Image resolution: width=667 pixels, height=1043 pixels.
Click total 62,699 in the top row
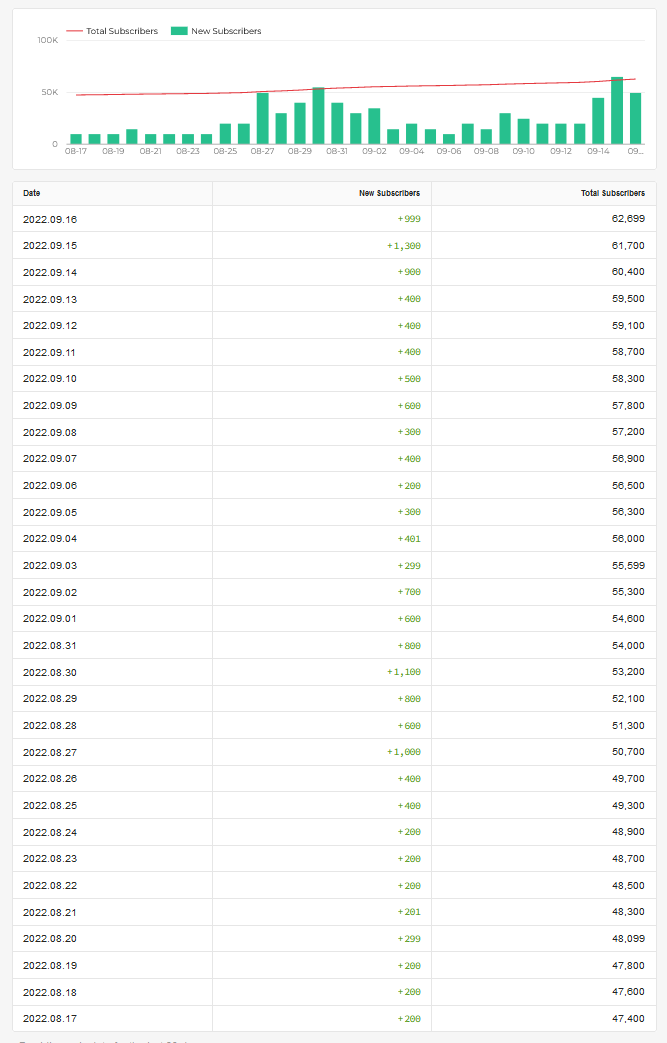pyautogui.click(x=628, y=219)
